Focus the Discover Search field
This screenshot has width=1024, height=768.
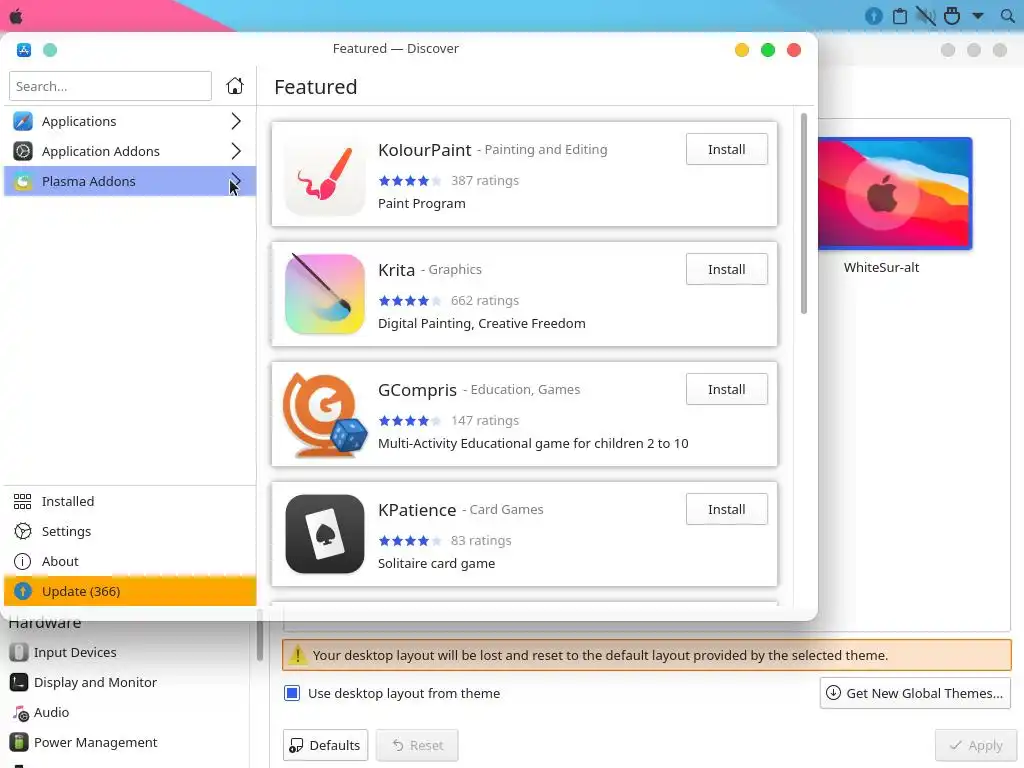click(110, 86)
